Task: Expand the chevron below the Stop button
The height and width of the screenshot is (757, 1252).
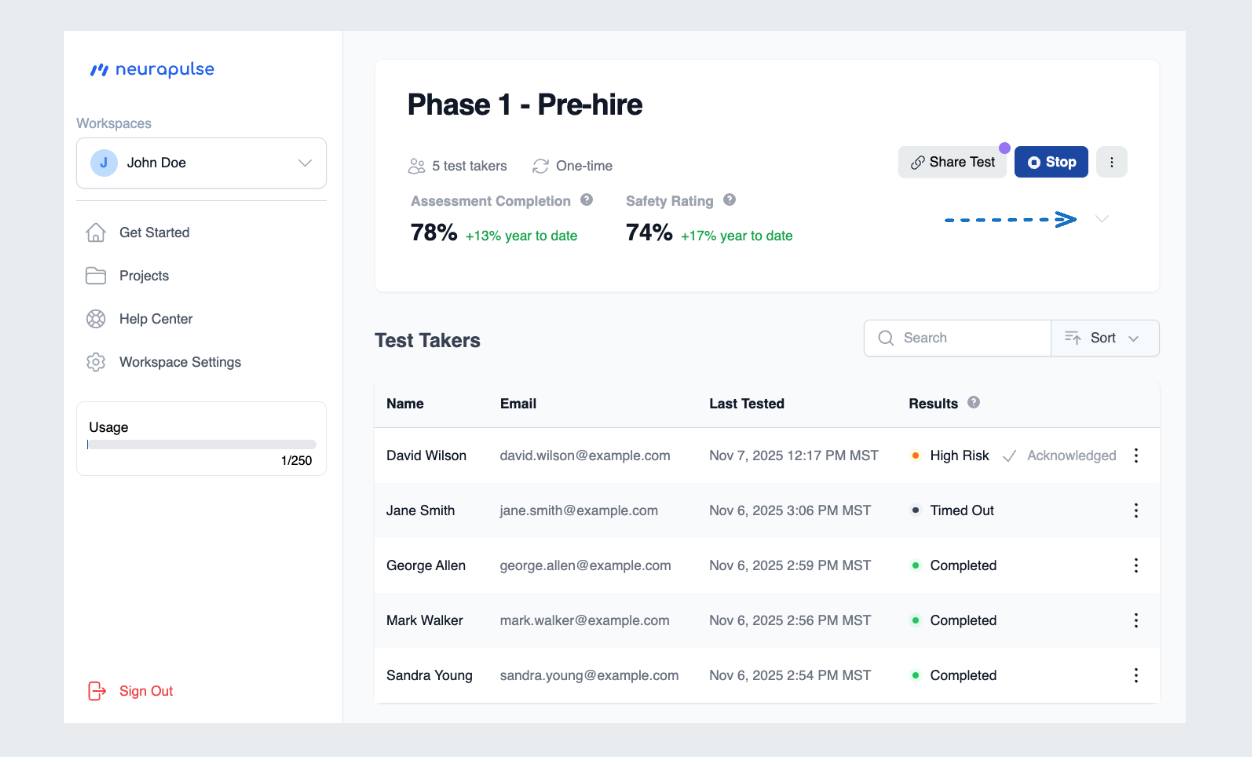Action: [x=1101, y=218]
